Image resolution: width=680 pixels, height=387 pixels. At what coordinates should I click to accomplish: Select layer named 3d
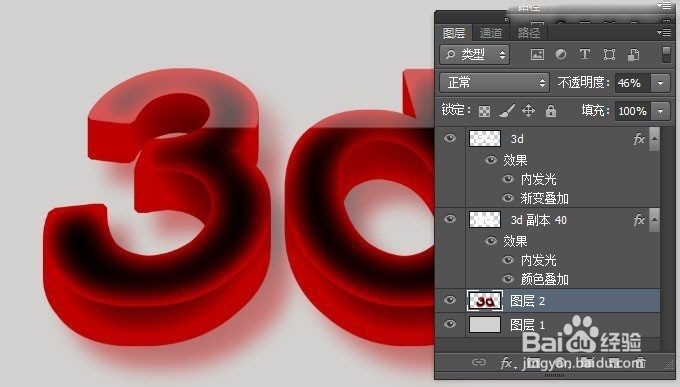click(x=517, y=139)
